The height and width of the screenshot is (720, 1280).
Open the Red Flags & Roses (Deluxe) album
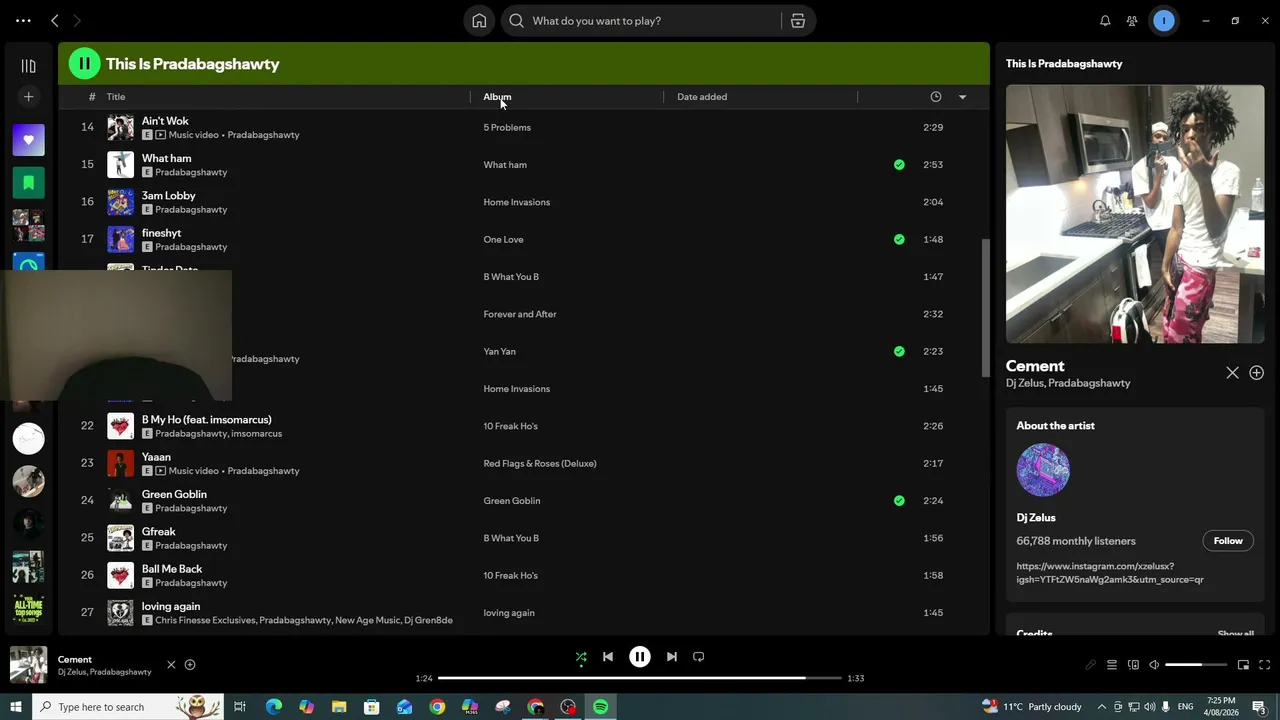pyautogui.click(x=540, y=464)
